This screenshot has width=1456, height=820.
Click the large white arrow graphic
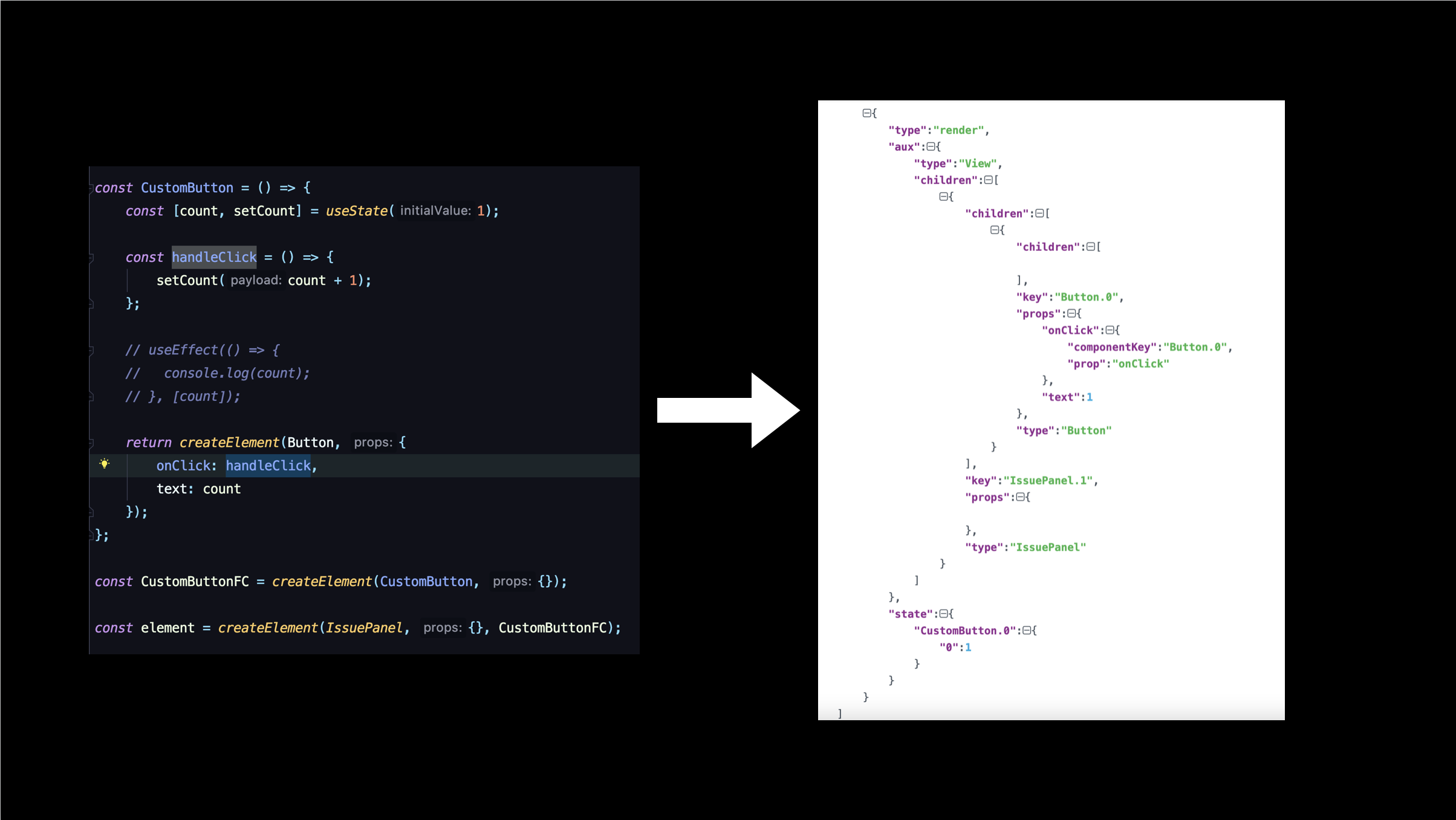coord(728,410)
